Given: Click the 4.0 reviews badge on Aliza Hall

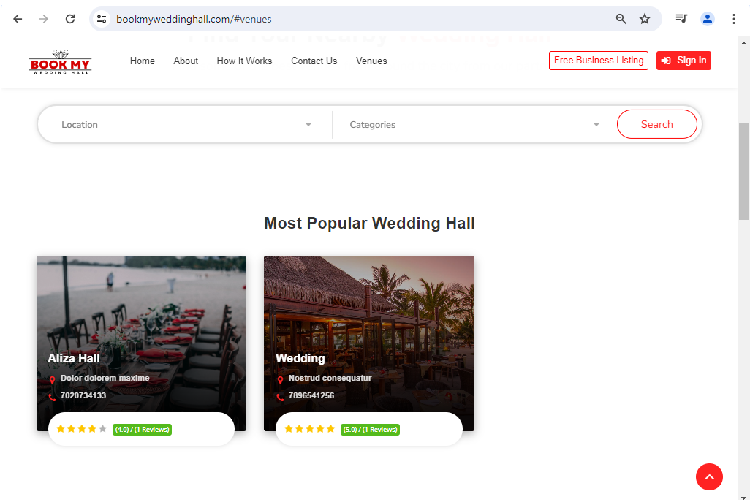Looking at the screenshot, I should click(x=142, y=430).
